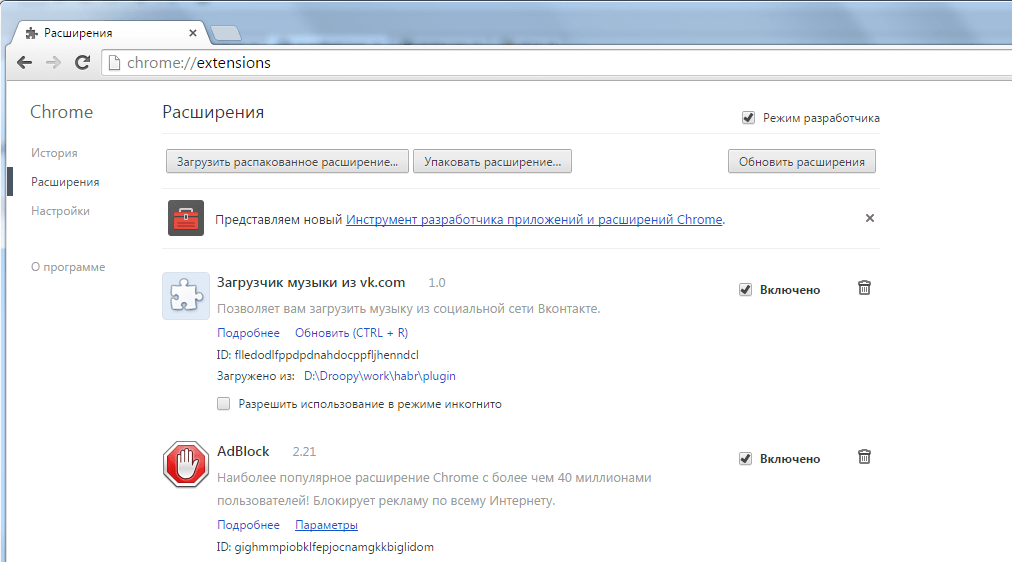
Task: Close the Расширения browser tab
Action: (192, 33)
